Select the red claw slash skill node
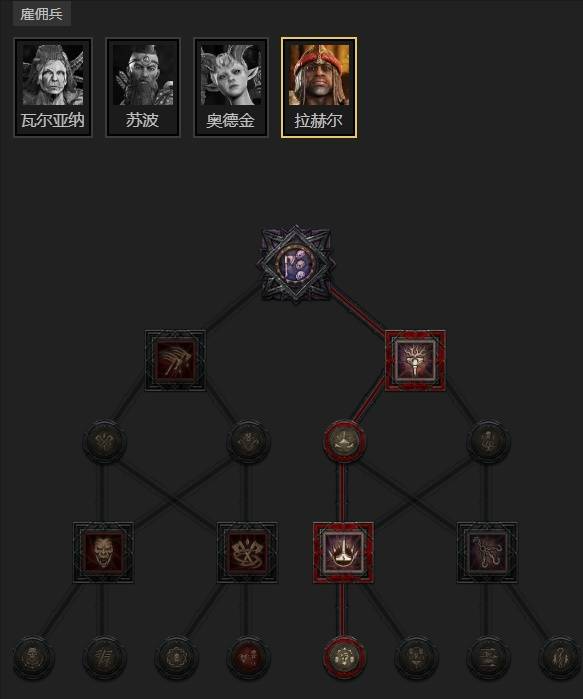Screen dimensions: 583x699 tap(175, 360)
